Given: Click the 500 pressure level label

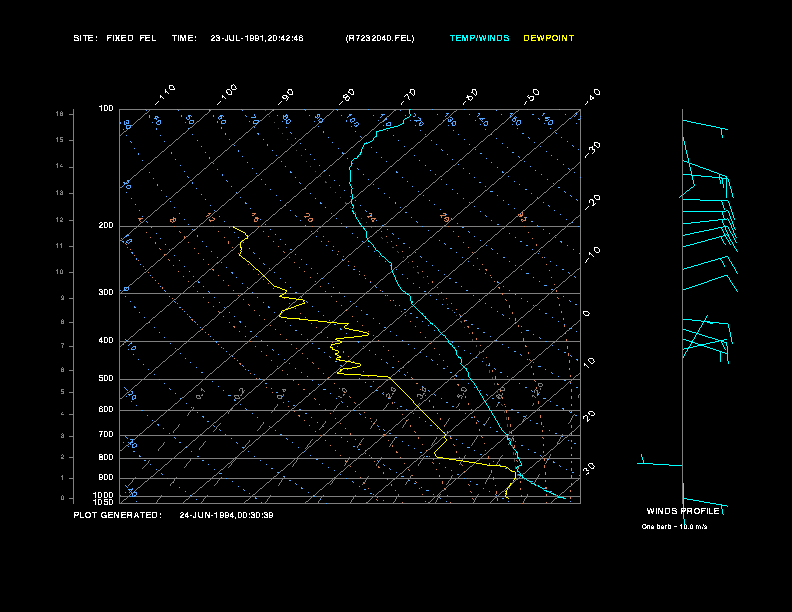Looking at the screenshot, I should click(x=106, y=378).
